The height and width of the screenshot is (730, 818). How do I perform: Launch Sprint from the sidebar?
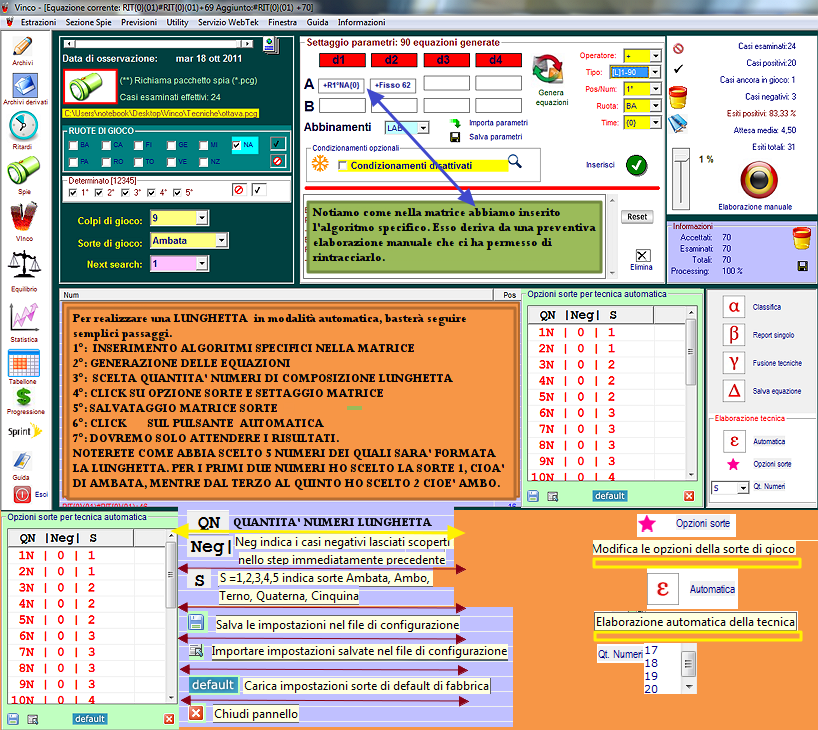(25, 431)
